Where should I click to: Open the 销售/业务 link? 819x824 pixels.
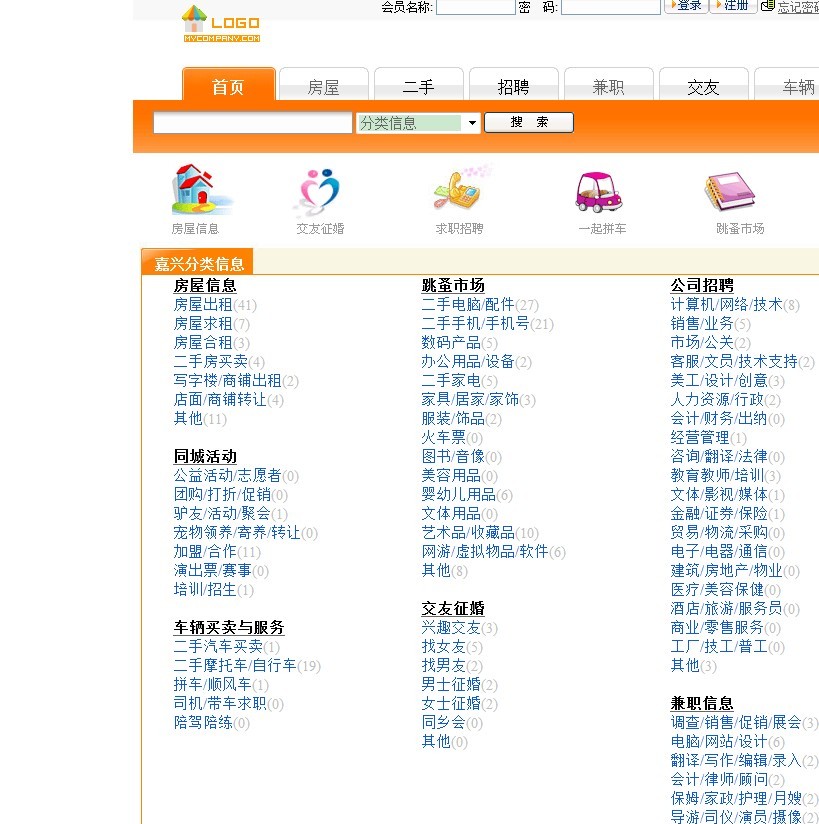(x=702, y=324)
